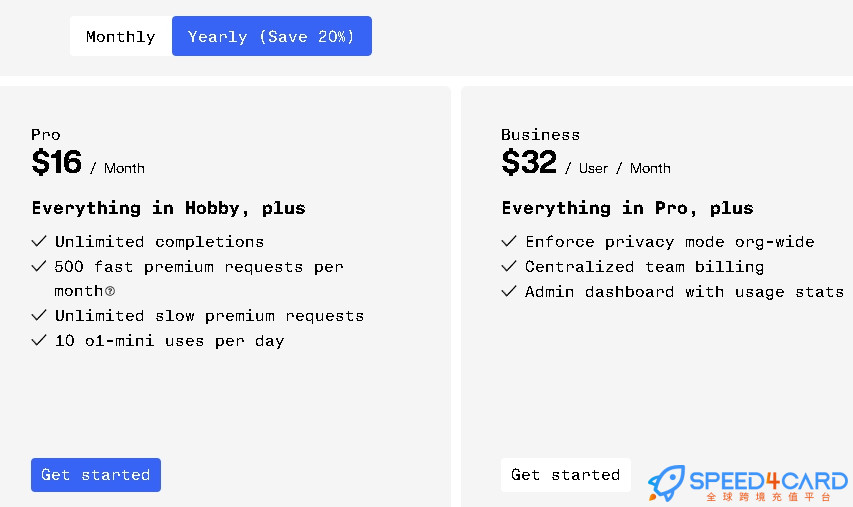Click the Unlimited completions checkmark icon
The image size is (853, 507).
[x=39, y=241]
